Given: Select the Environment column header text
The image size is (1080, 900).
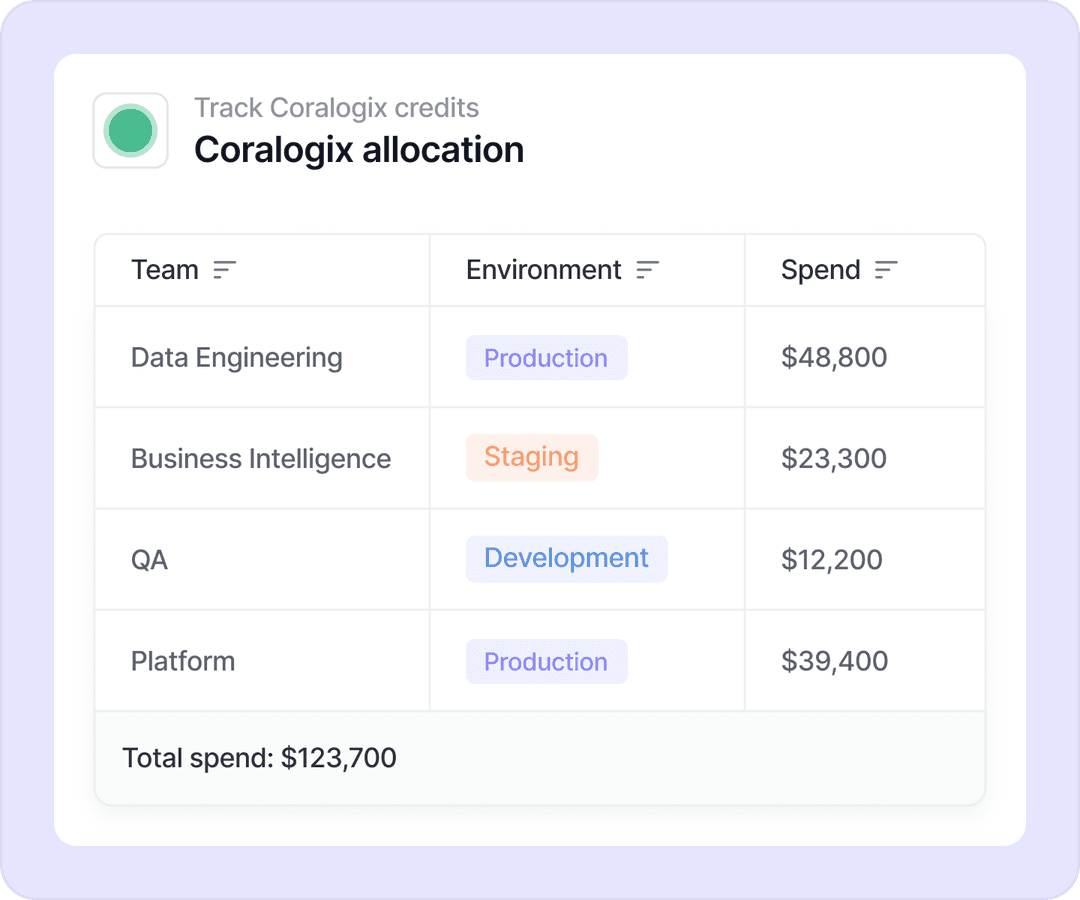Looking at the screenshot, I should coord(544,270).
